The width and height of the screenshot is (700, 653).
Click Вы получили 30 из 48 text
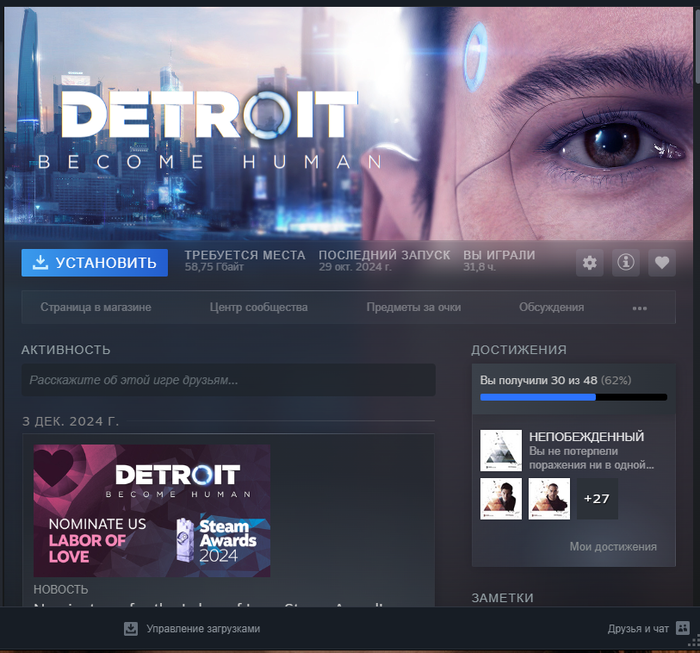(538, 380)
